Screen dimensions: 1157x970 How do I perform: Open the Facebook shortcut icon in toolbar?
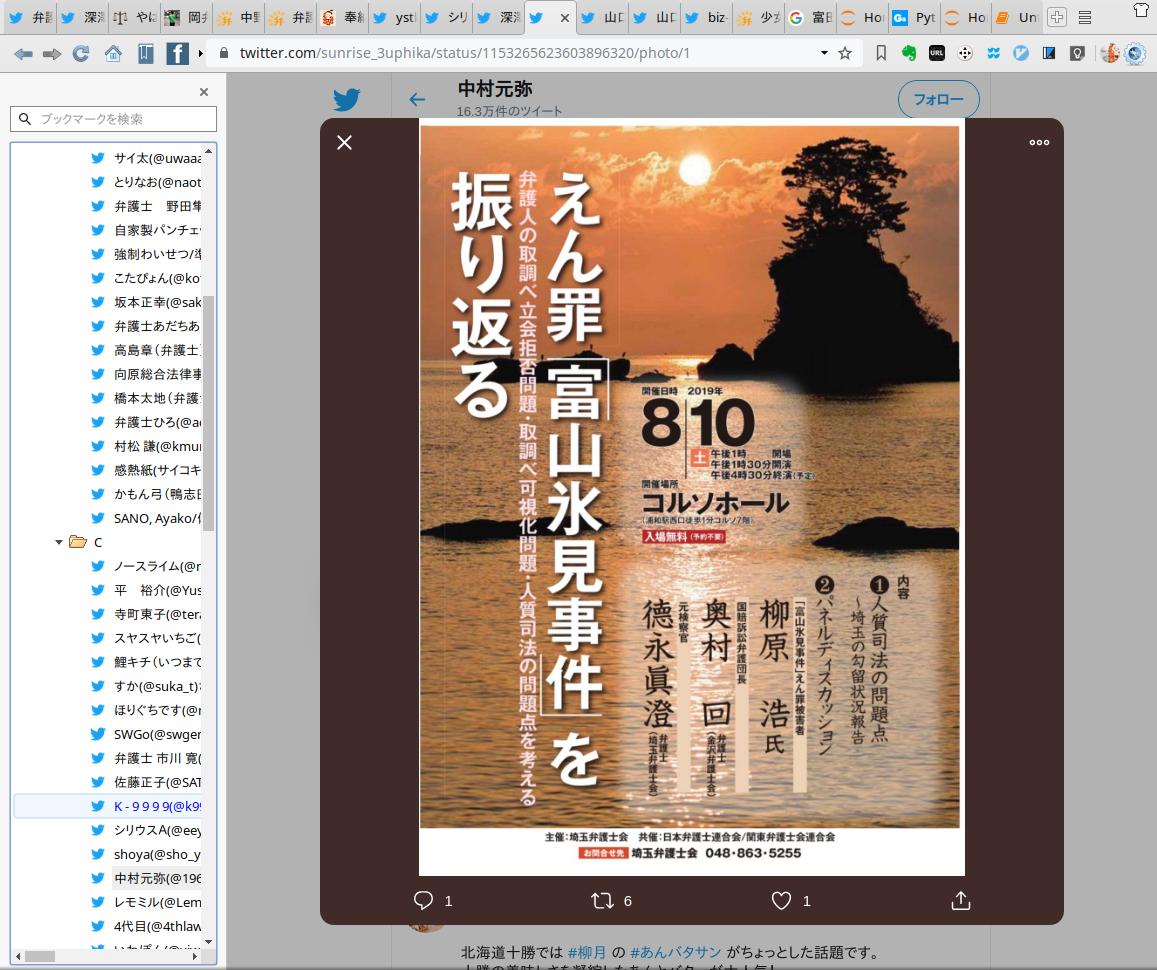(177, 53)
